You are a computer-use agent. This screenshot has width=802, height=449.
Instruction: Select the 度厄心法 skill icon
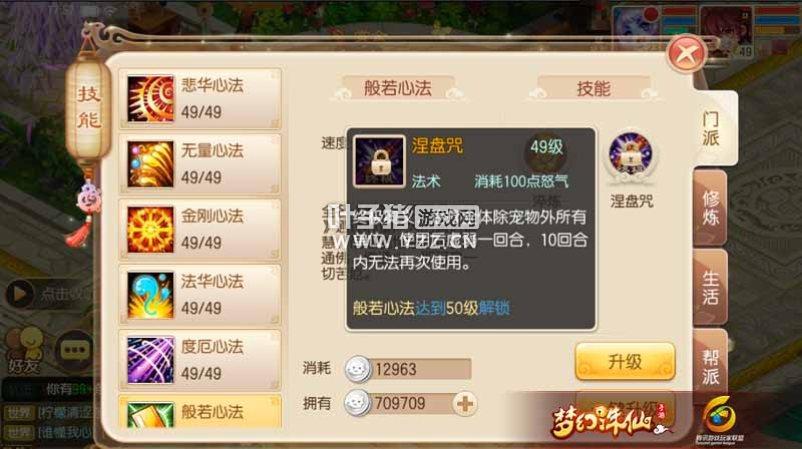click(150, 360)
